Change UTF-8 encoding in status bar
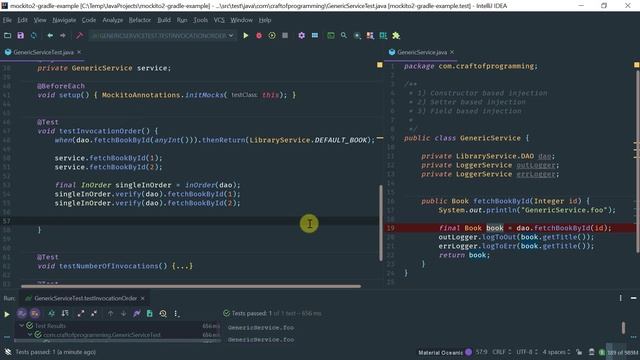Image resolution: width=640 pixels, height=360 pixels. click(527, 352)
